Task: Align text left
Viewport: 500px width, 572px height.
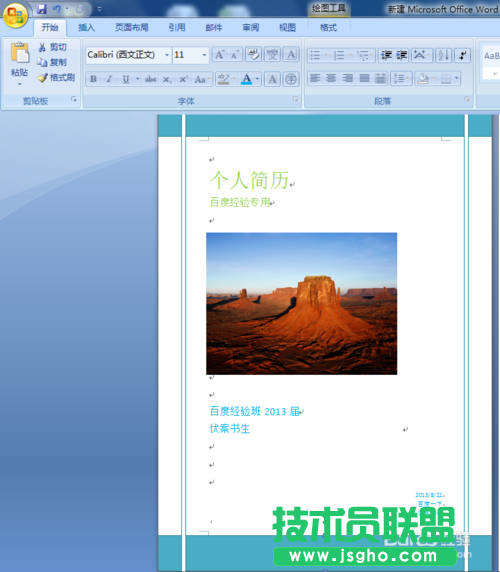Action: [x=315, y=78]
